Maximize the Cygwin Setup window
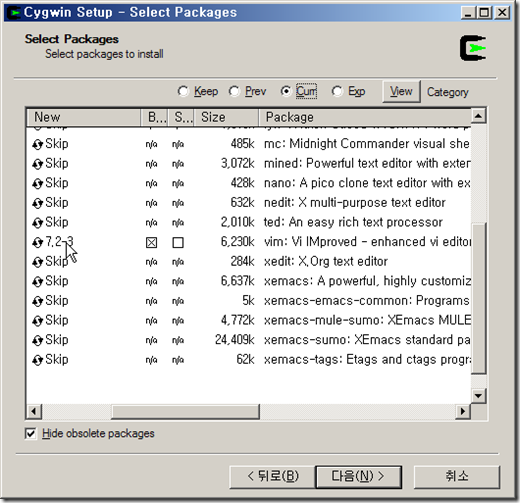This screenshot has width=520, height=503. tap(484, 13)
